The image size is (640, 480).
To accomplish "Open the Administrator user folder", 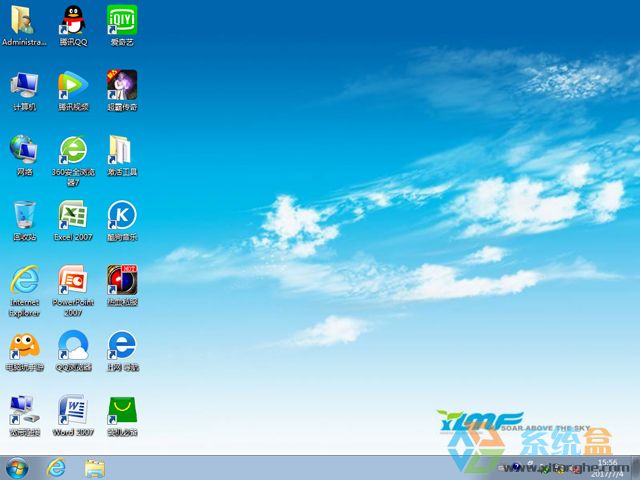I will 24,20.
